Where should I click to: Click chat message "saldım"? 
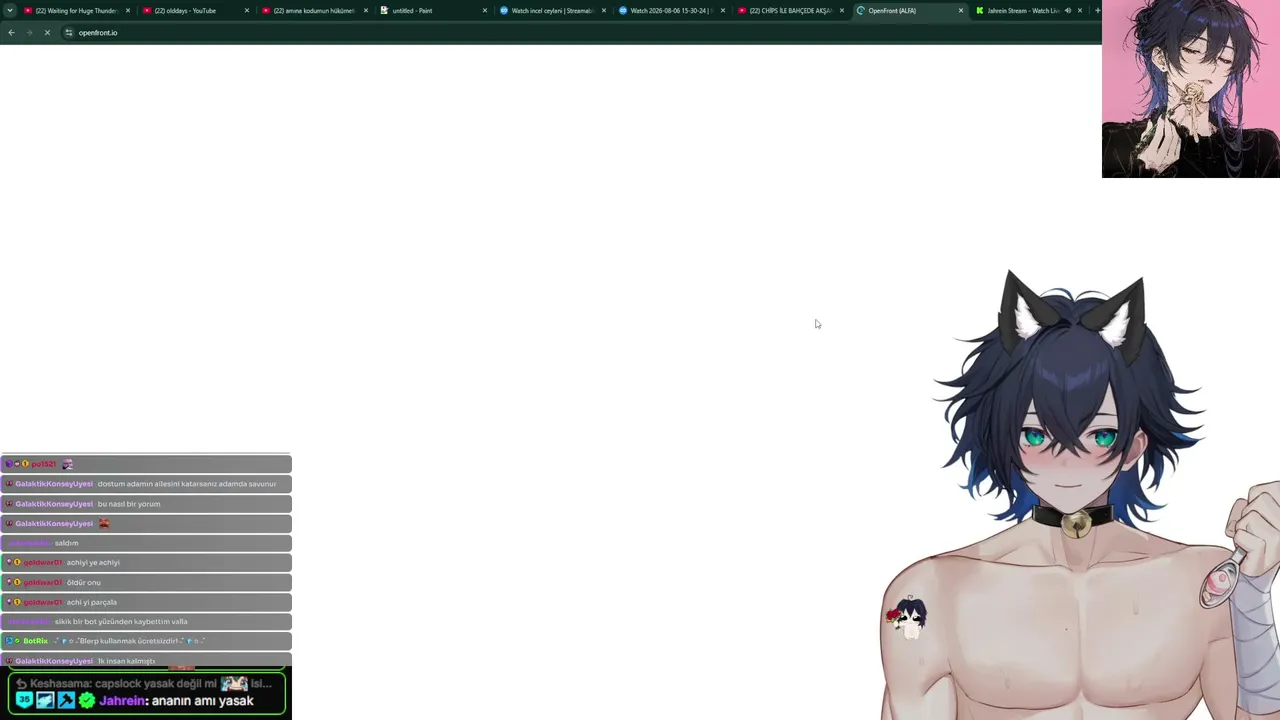(x=66, y=543)
